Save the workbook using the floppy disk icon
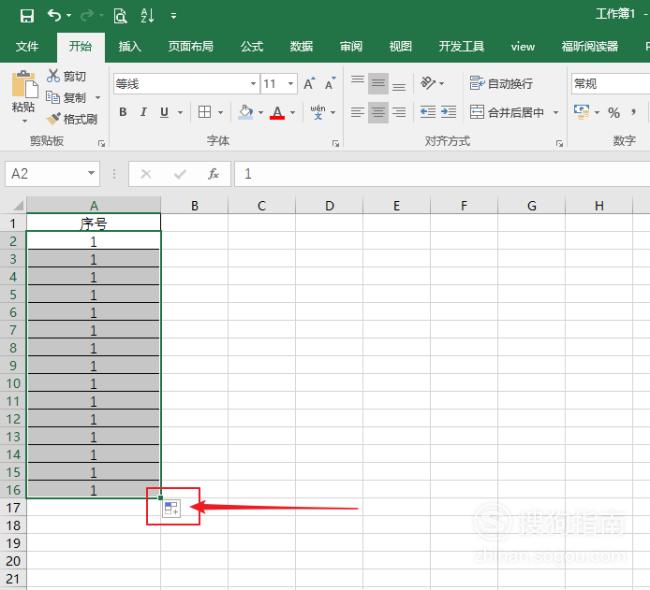 (27, 16)
